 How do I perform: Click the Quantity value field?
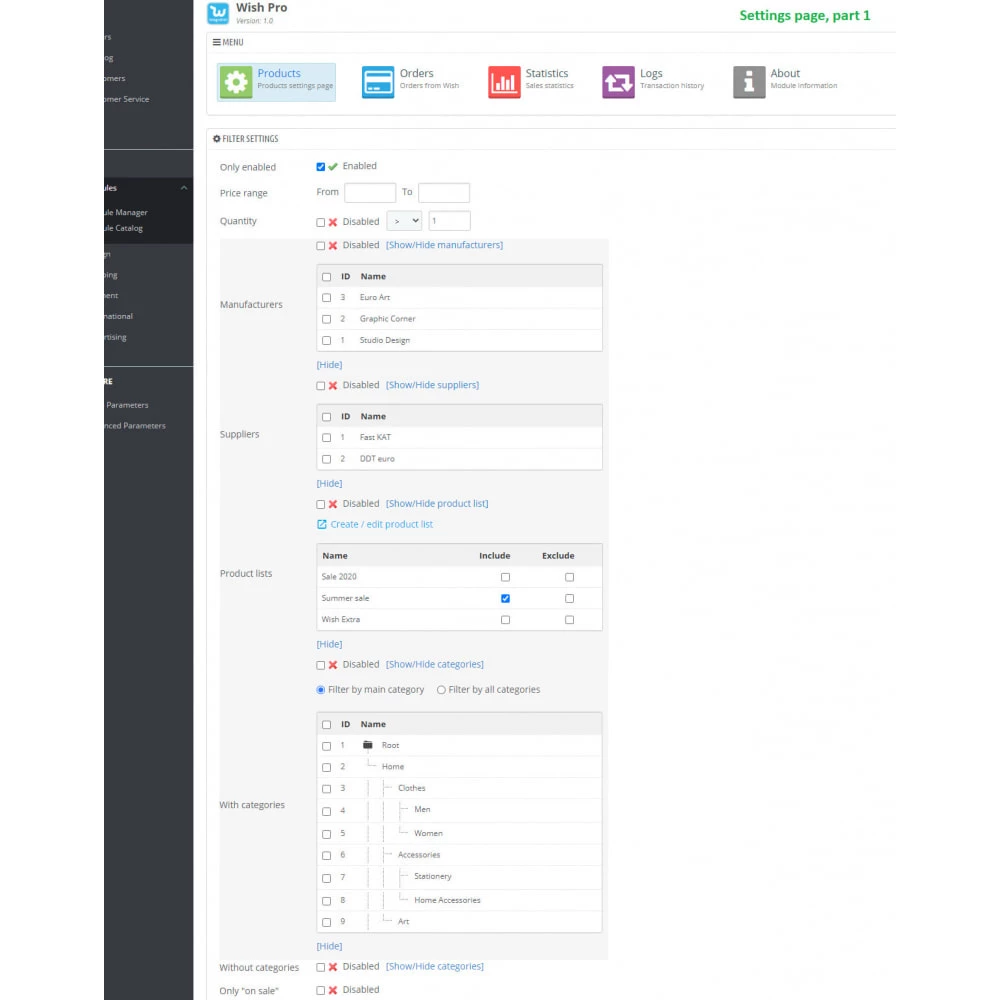point(450,221)
